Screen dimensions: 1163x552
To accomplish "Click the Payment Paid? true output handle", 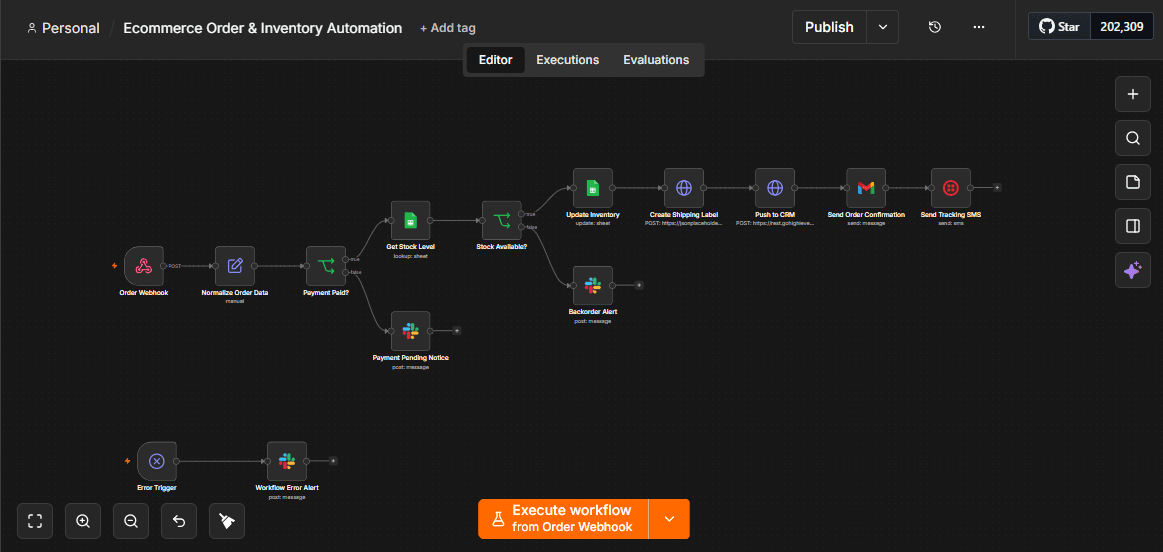I will click(346, 259).
